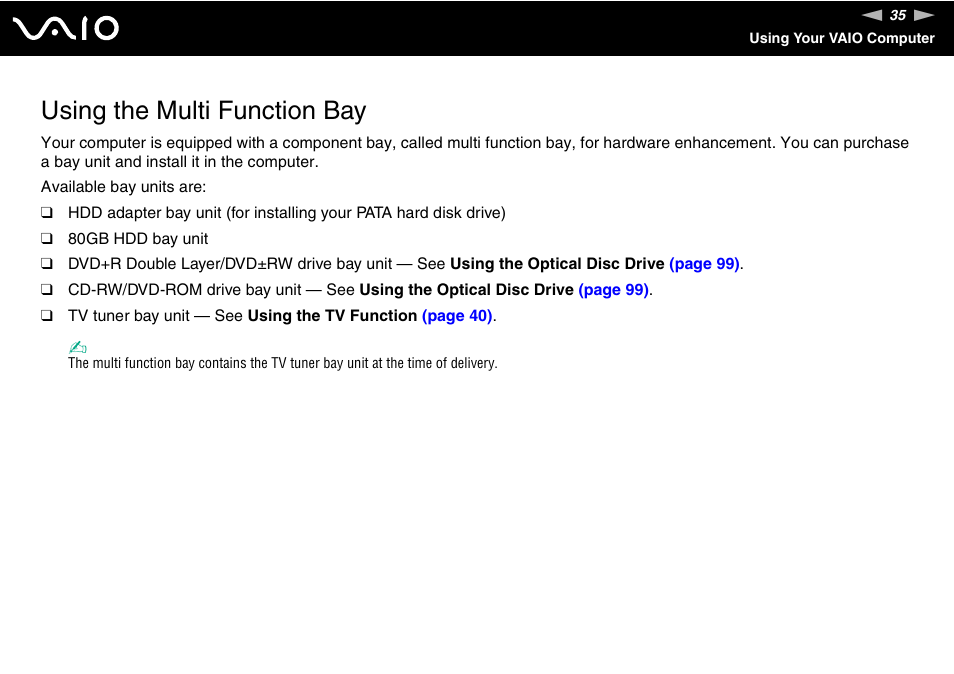954x674 pixels.
Task: Open page 99 link for CD-RW/DVD-ROM drive
Action: click(x=613, y=290)
